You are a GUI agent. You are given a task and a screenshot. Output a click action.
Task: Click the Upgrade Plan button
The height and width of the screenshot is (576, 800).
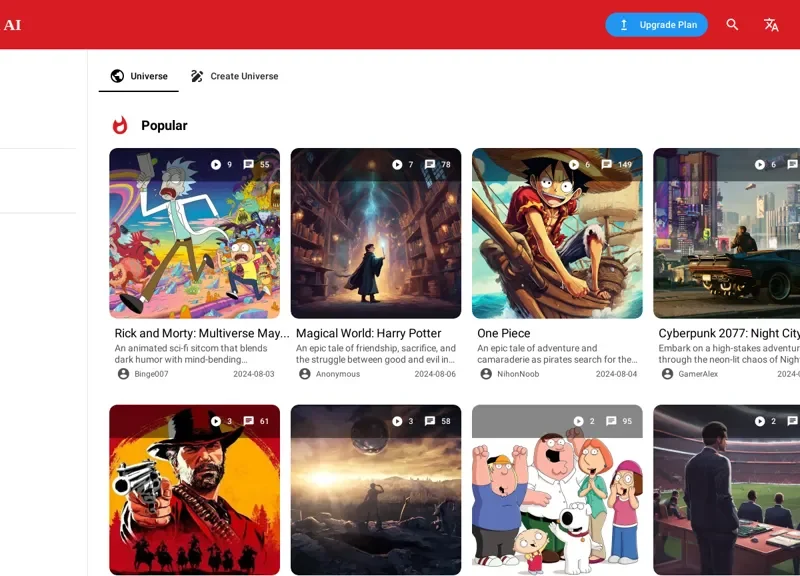coord(656,24)
